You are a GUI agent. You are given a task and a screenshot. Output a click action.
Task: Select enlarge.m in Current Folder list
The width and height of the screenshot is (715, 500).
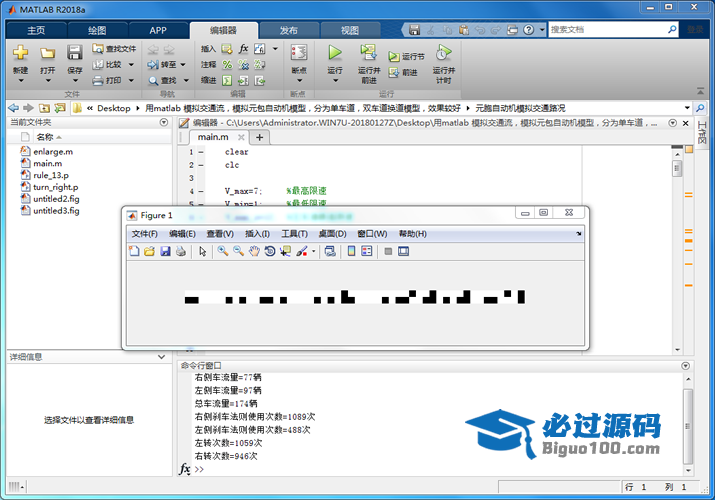(53, 151)
